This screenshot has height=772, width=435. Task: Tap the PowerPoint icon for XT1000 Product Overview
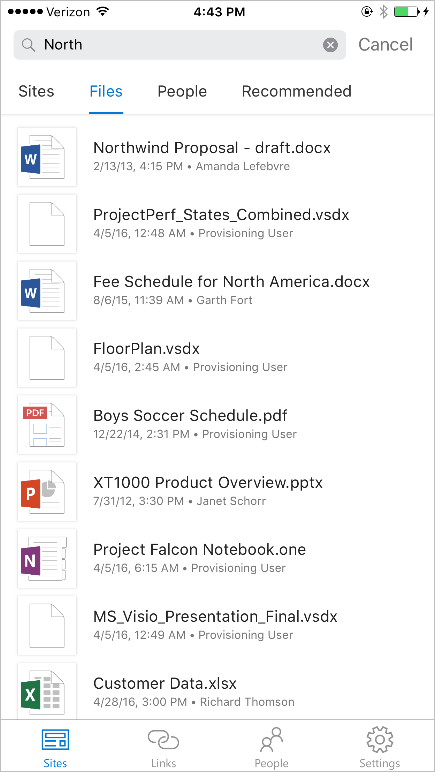[x=47, y=492]
